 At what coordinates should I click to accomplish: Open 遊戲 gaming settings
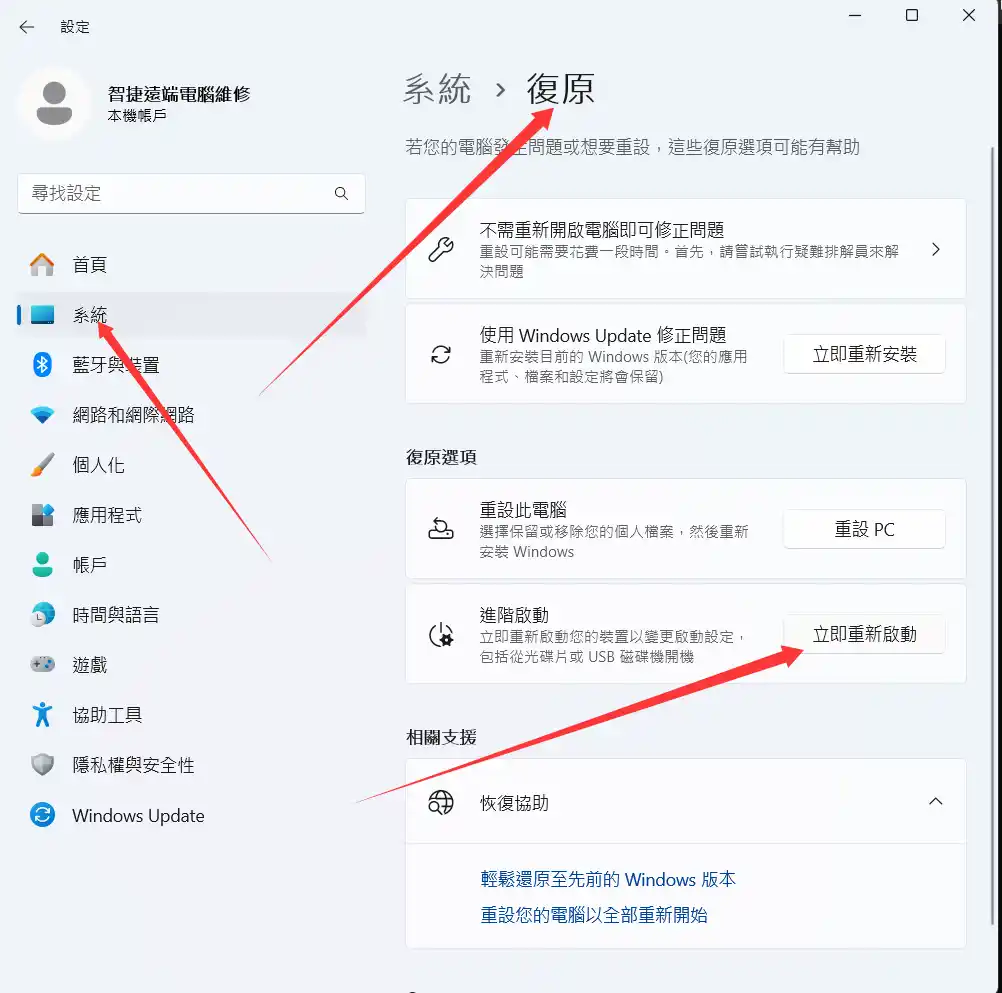89,665
